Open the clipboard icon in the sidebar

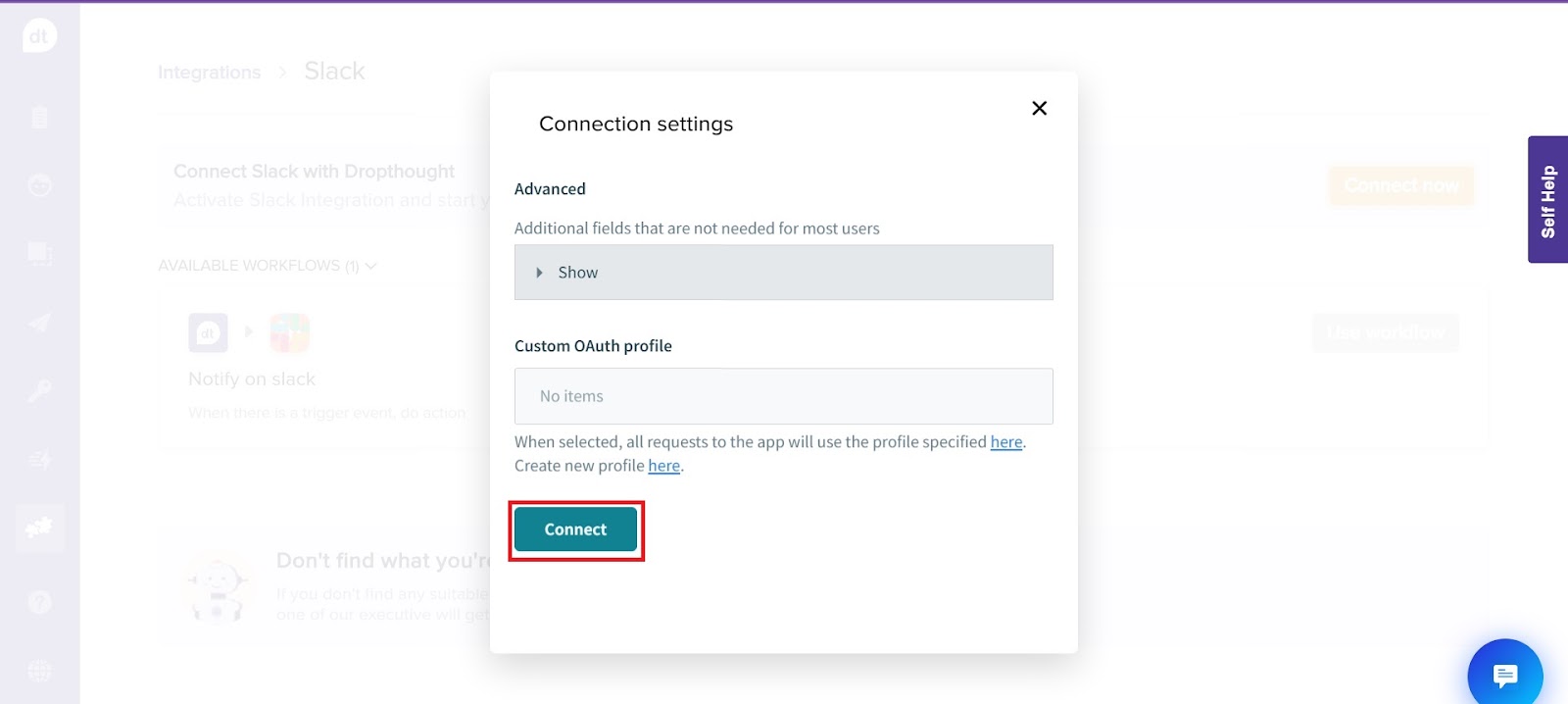(39, 118)
